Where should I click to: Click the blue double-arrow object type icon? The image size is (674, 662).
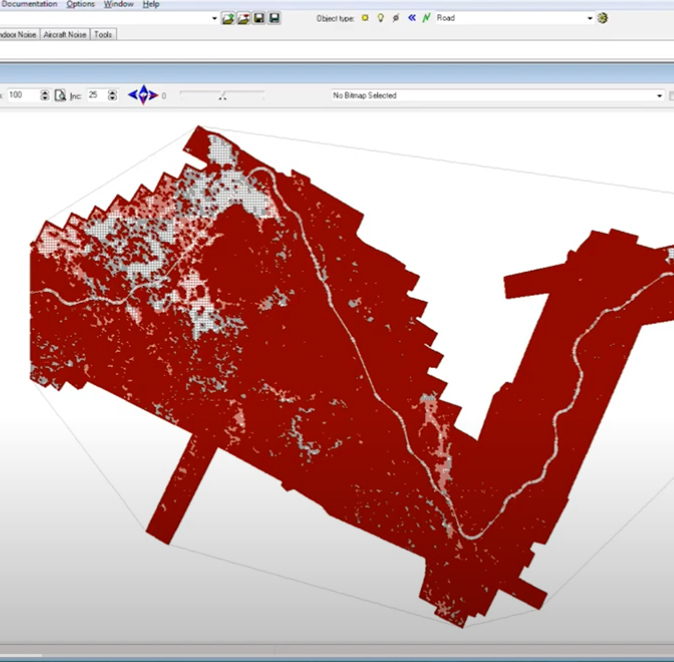(411, 18)
